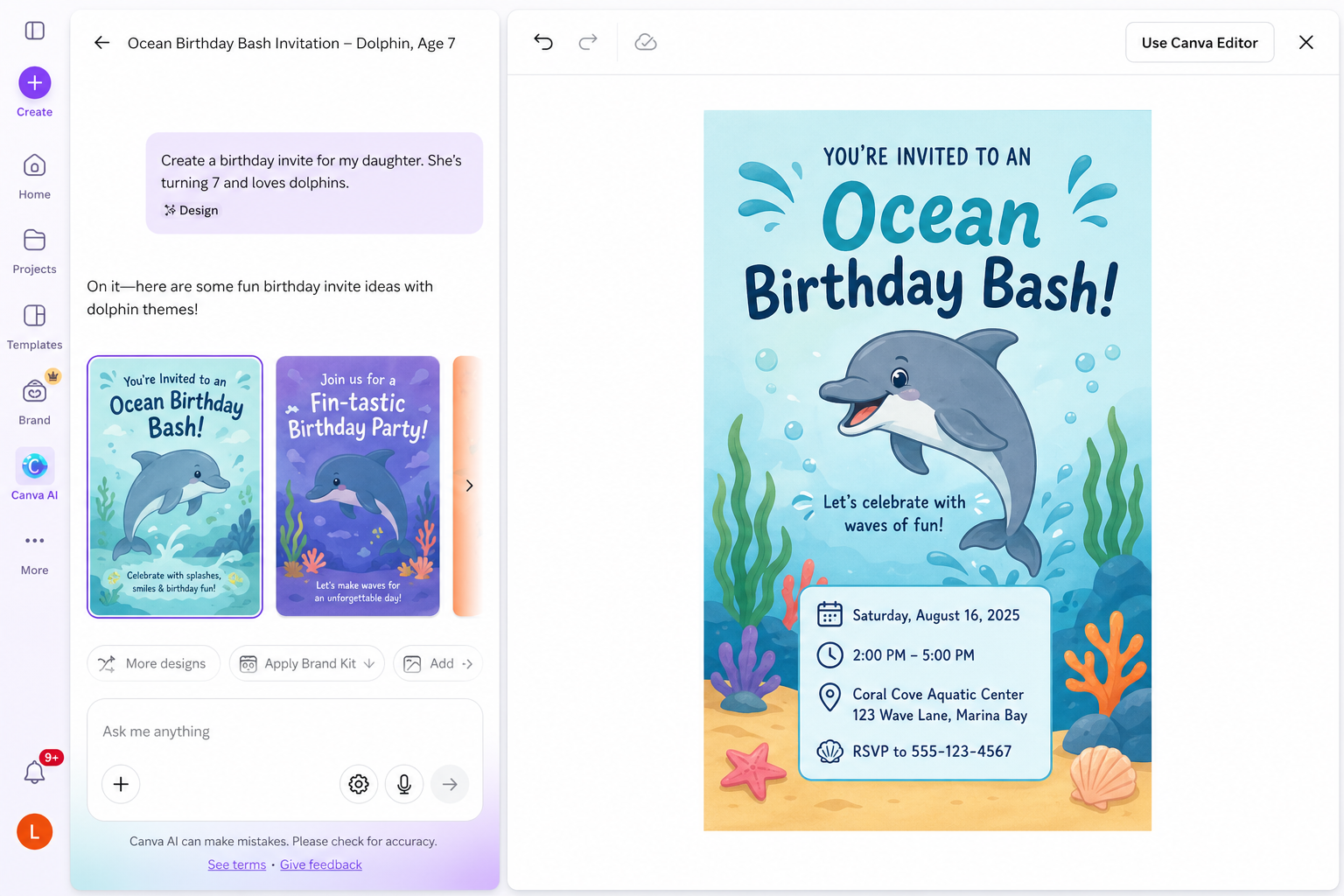View notifications bell icon
The height and width of the screenshot is (896, 1344).
pos(34,773)
